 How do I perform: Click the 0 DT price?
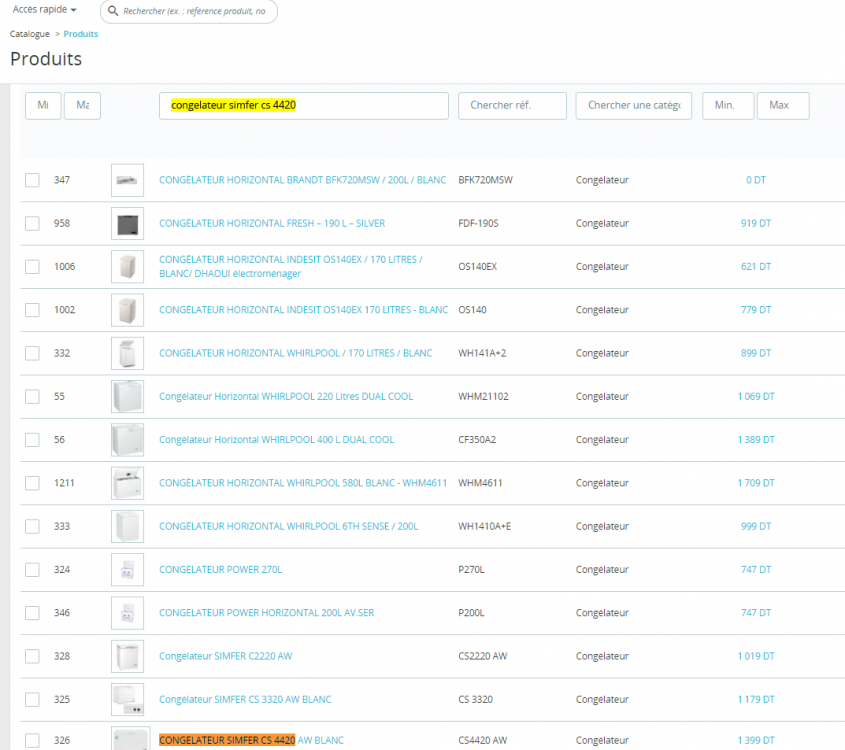click(x=756, y=180)
